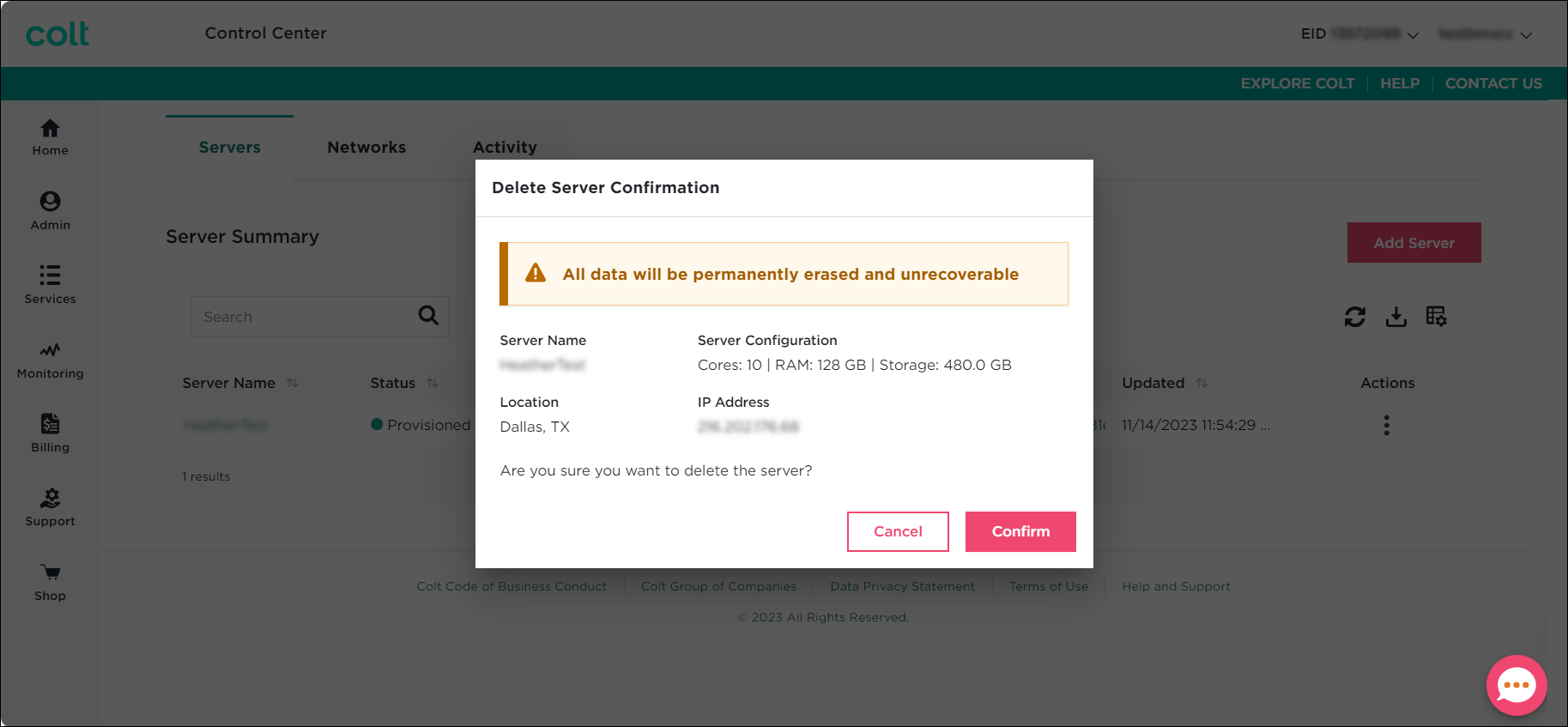Open the live chat bubble
The height and width of the screenshot is (727, 1568).
[1516, 685]
